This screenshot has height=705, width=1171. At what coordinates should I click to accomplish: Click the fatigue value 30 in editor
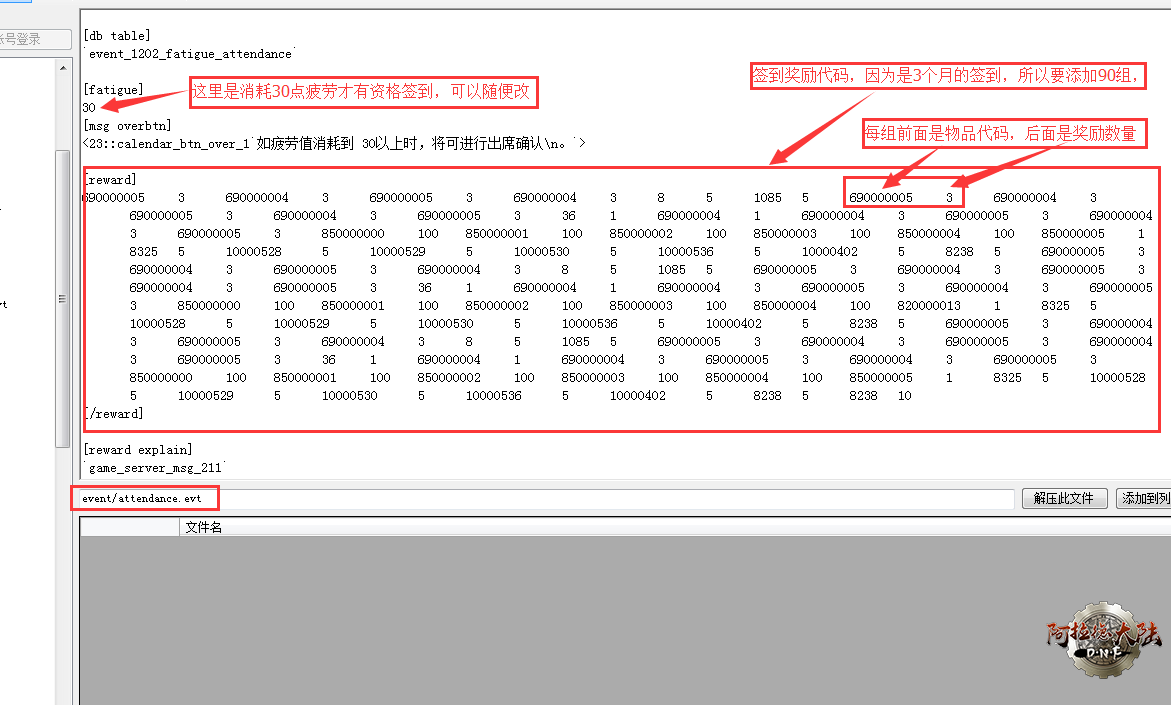tap(89, 108)
